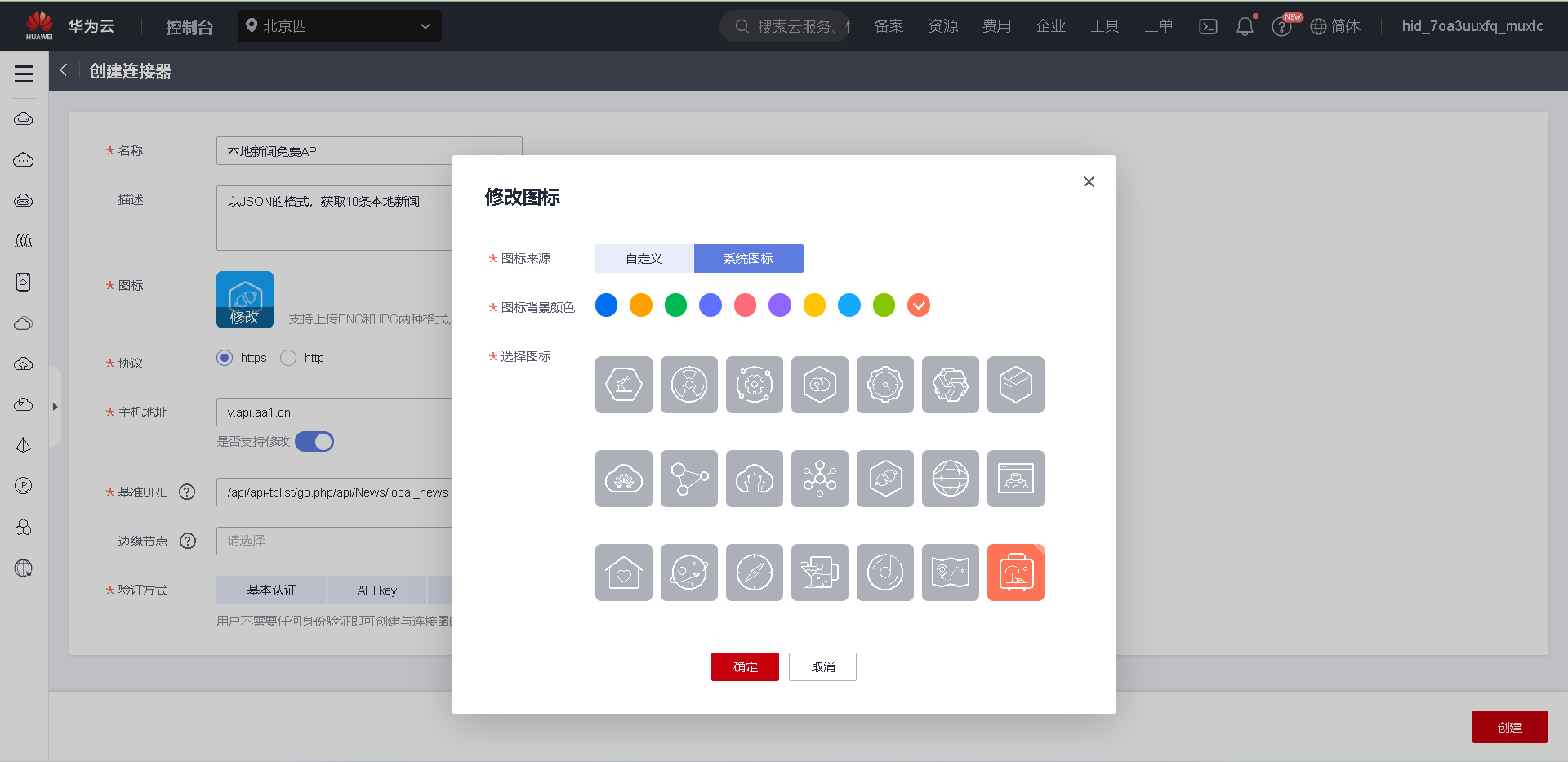Screen dimensions: 1568x762
Task: Open the 北京四 region dropdown
Action: coord(340,26)
